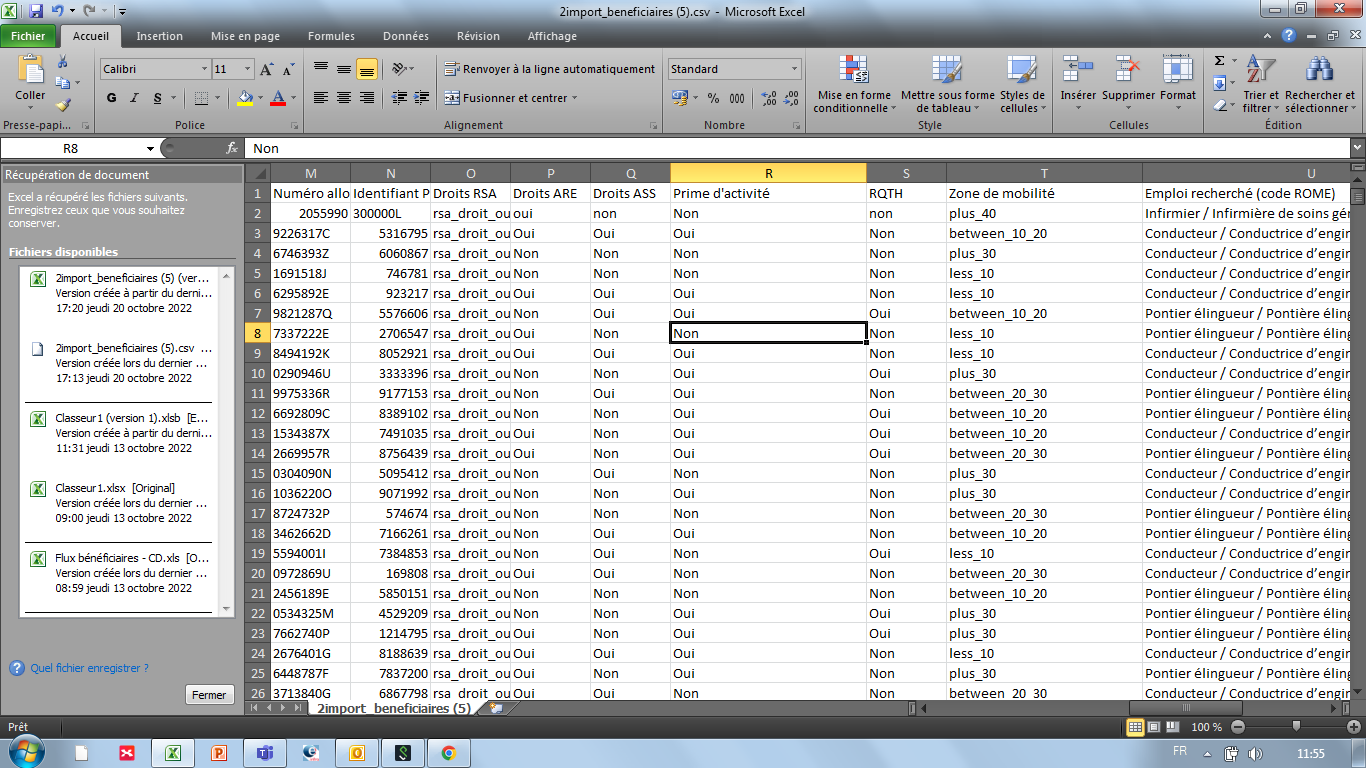1366x768 pixels.
Task: Apply percent style format icon
Action: pos(713,98)
